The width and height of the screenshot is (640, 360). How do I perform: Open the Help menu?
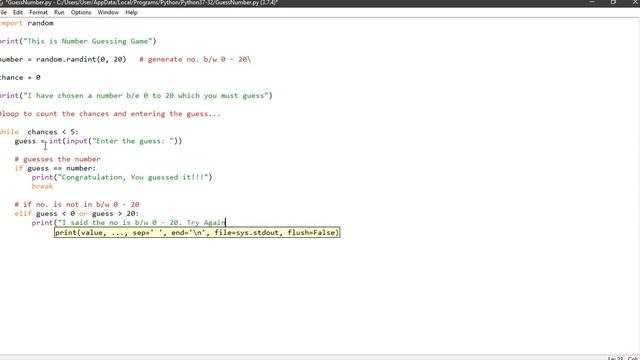[x=131, y=12]
